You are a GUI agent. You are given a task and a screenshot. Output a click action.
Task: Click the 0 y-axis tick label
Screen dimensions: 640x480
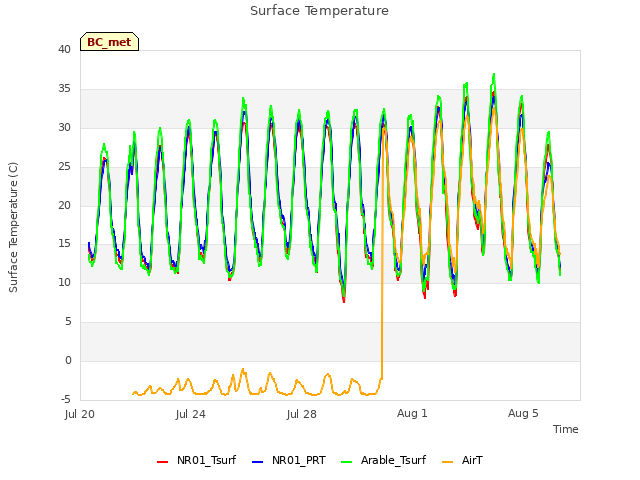[x=68, y=360]
